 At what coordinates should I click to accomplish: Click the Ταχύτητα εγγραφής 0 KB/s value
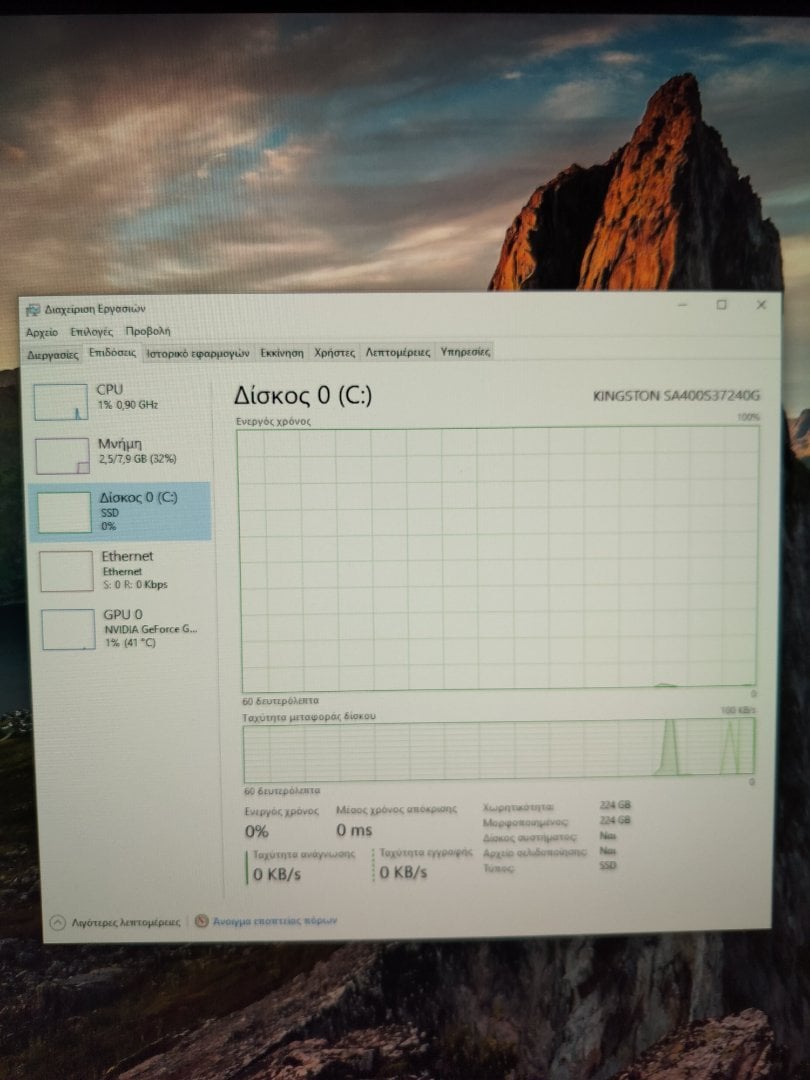(x=403, y=873)
